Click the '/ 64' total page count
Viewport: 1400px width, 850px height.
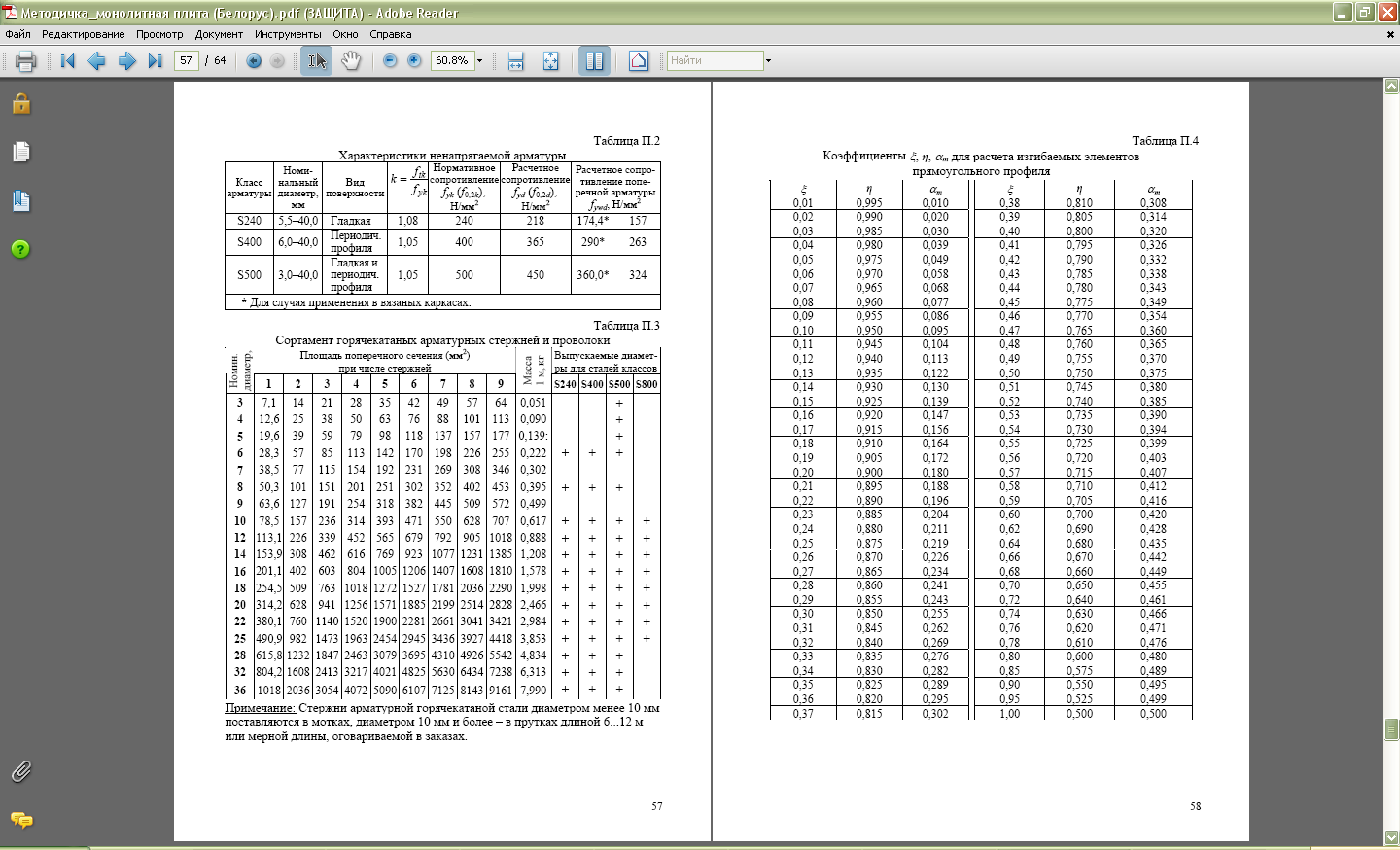coord(216,60)
